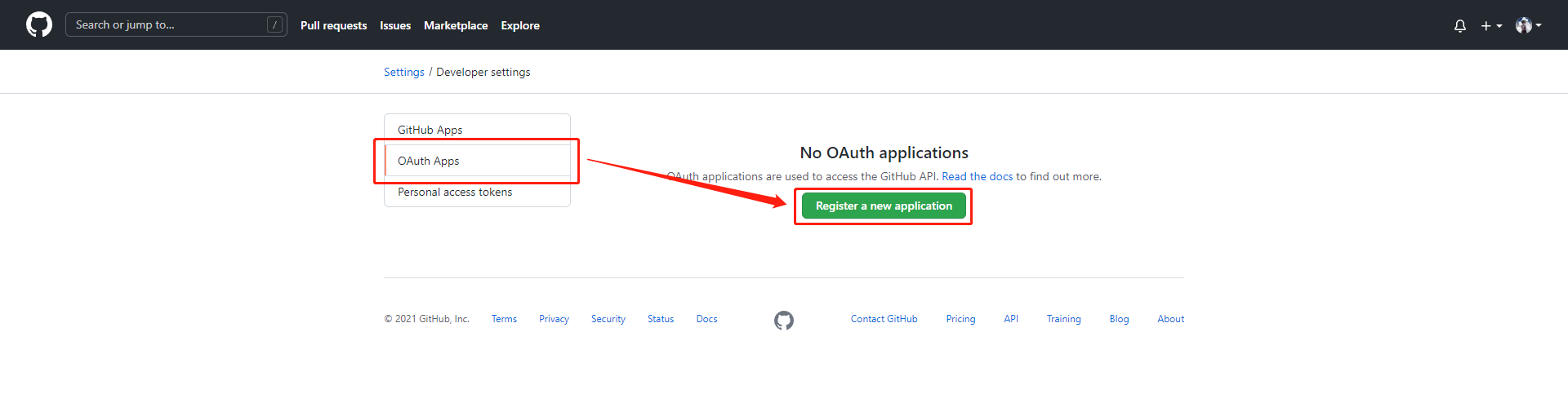Screen dimensions: 1568x394
Task: Focus the Search or jump to field
Action: [176, 24]
